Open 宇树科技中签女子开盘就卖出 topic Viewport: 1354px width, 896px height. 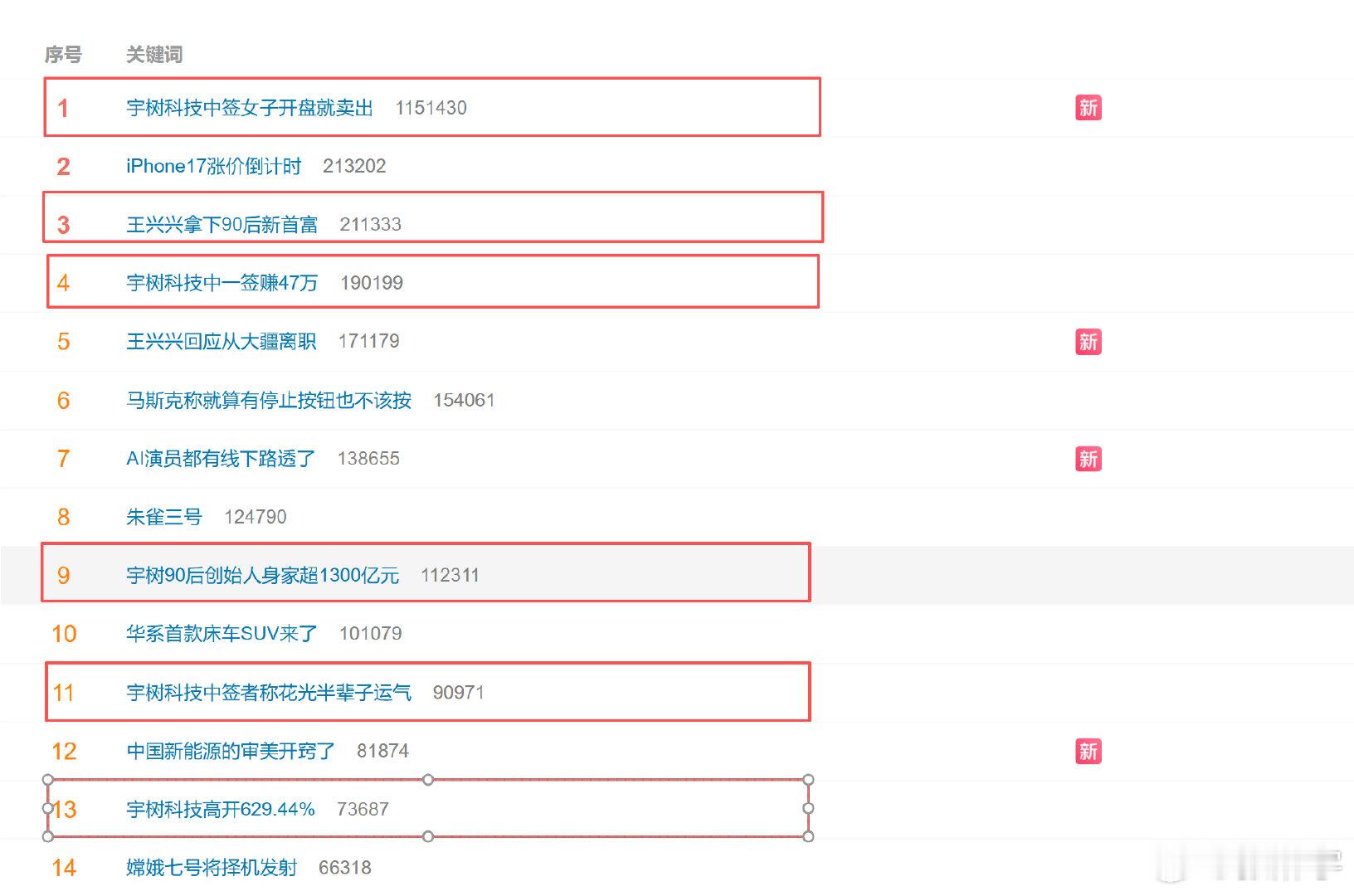pos(250,108)
